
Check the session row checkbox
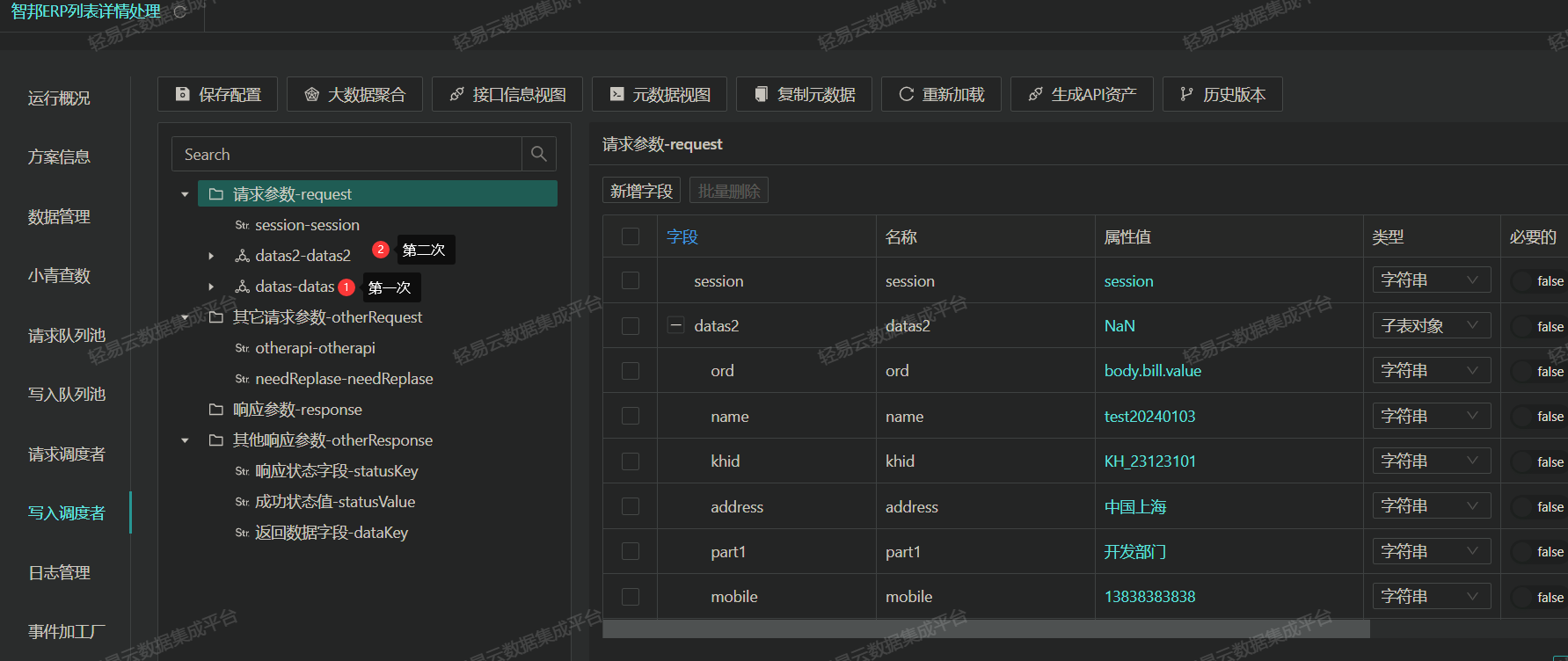[631, 280]
